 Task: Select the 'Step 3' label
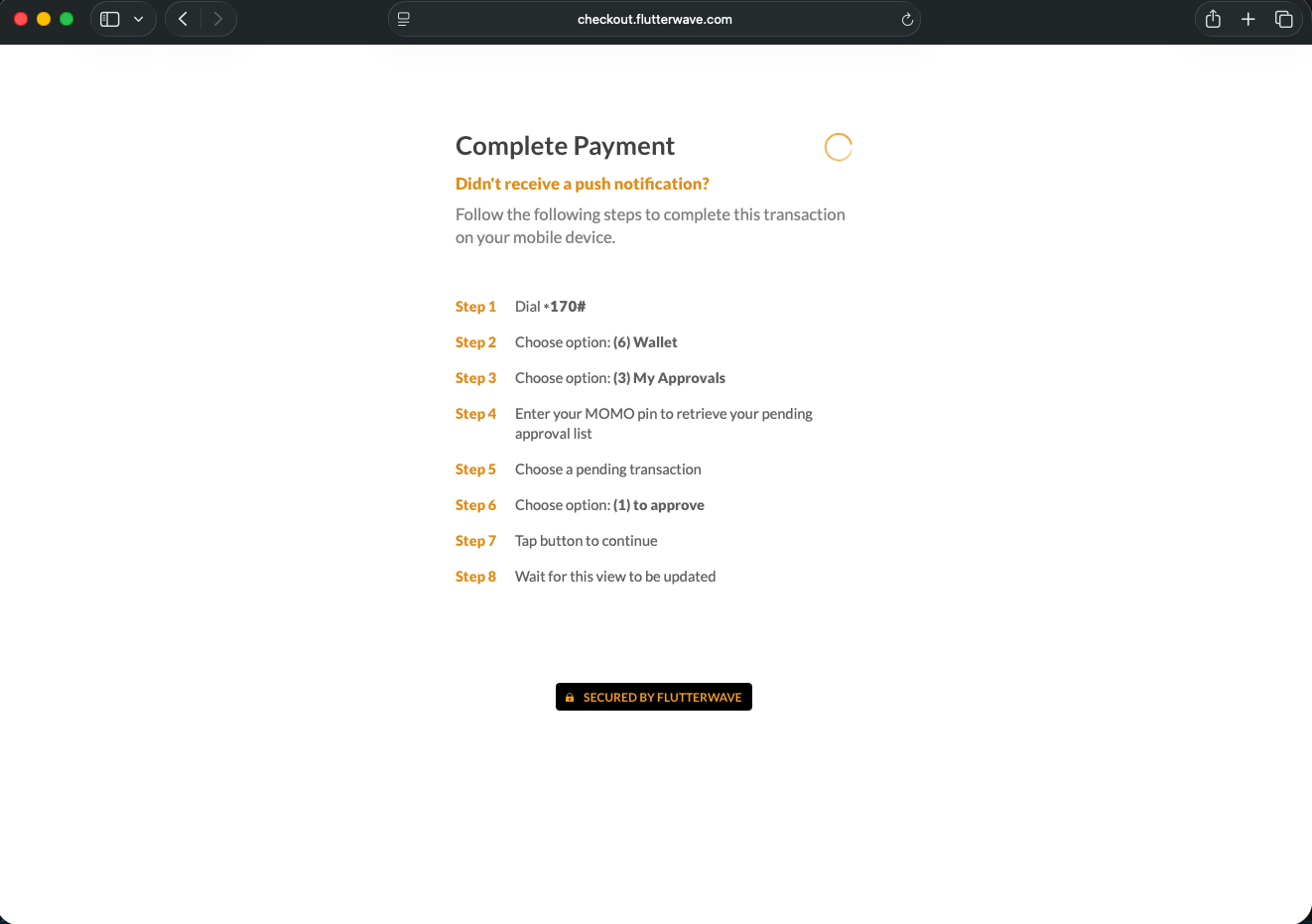pos(475,378)
